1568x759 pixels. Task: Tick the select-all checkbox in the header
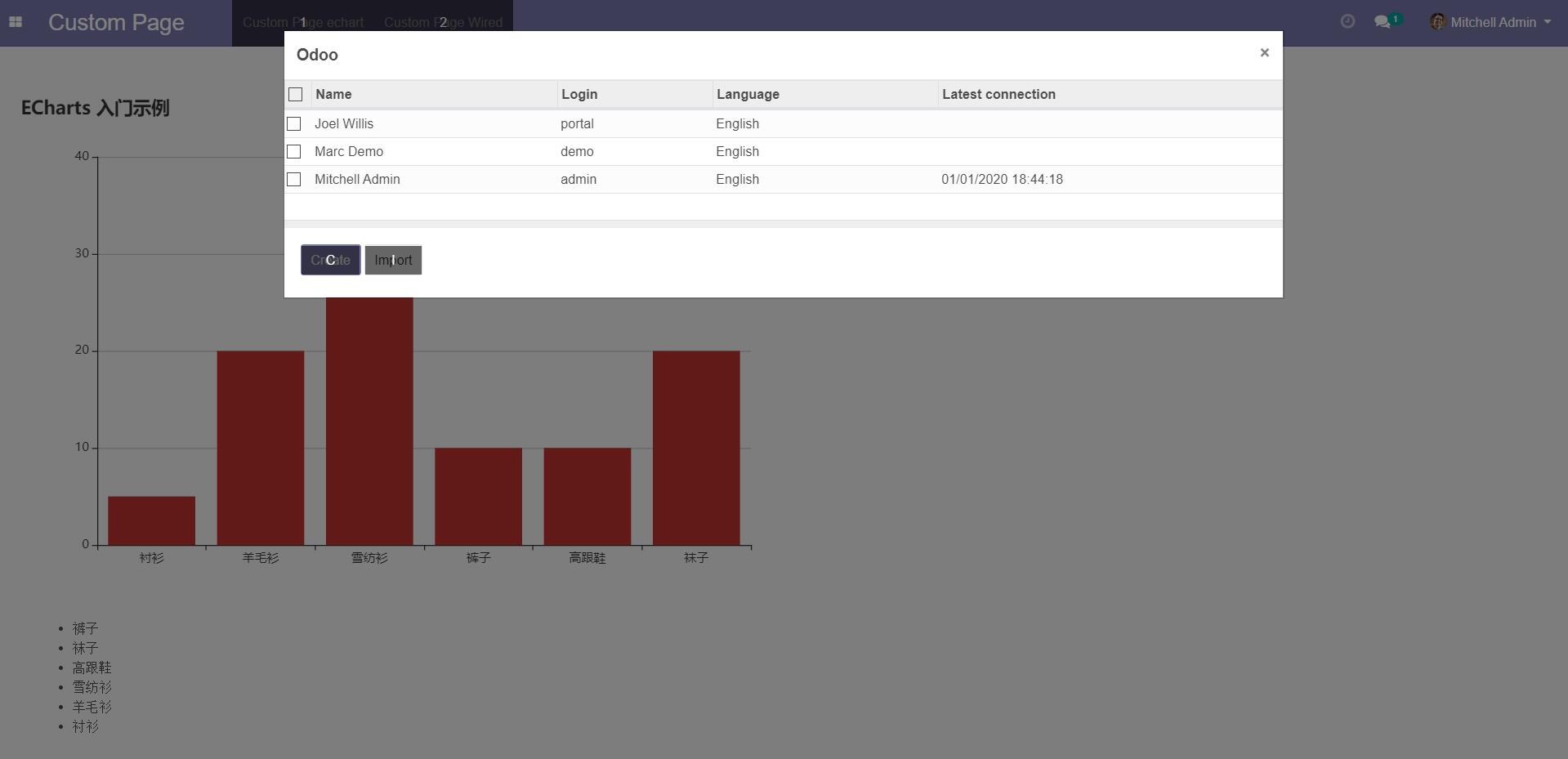tap(296, 95)
